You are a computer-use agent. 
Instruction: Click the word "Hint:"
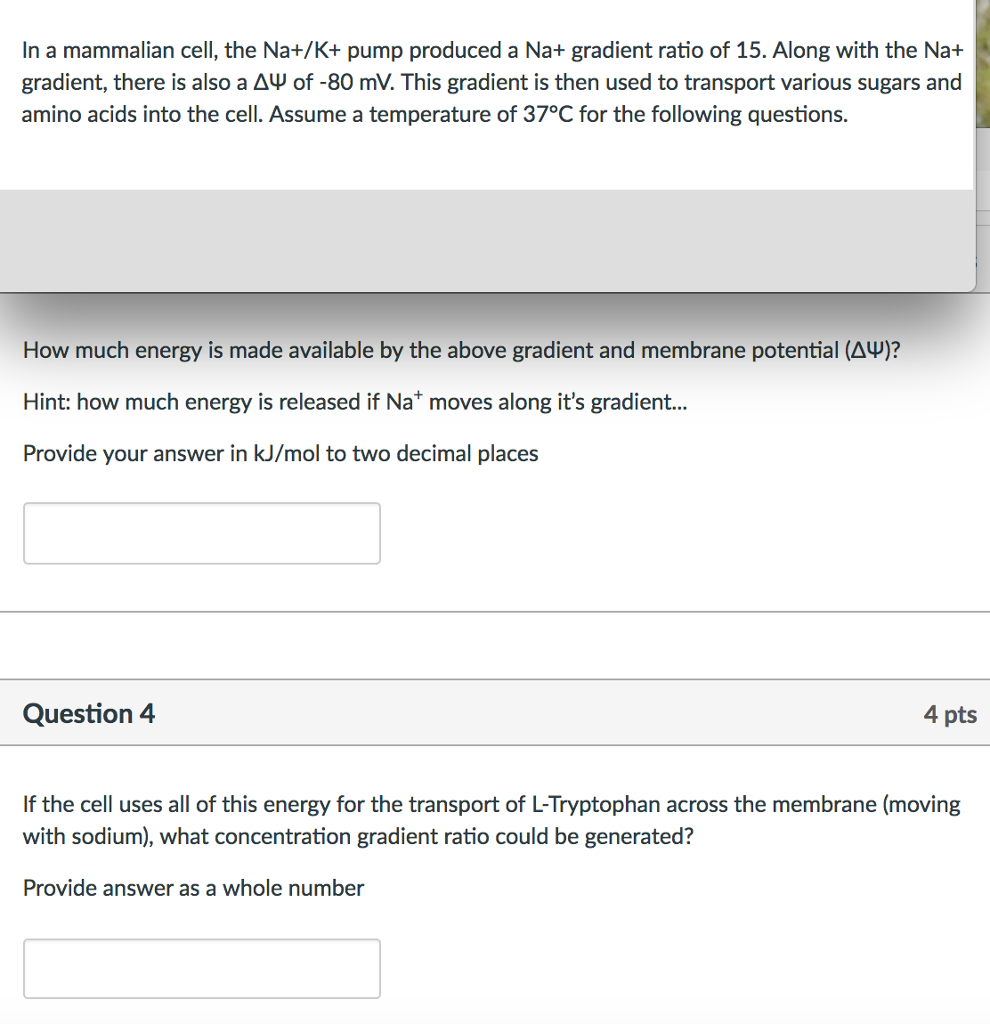click(x=47, y=402)
